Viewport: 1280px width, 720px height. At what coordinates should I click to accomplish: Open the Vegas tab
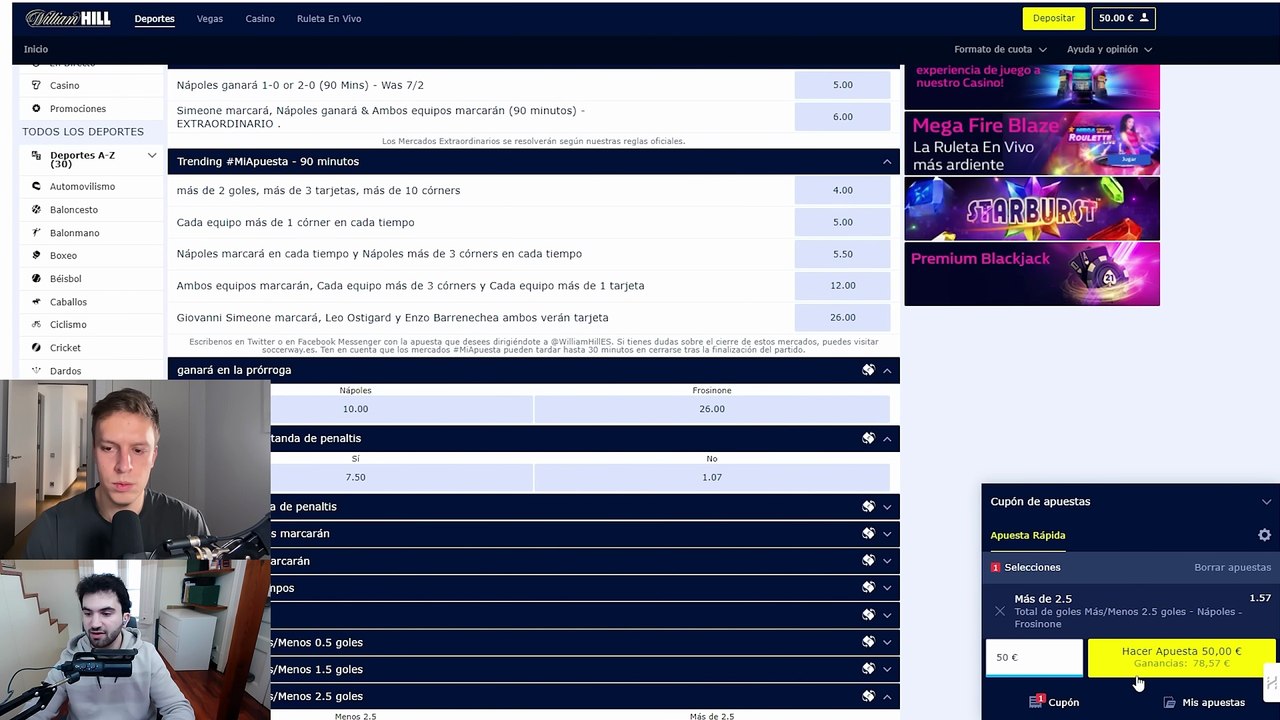[210, 18]
